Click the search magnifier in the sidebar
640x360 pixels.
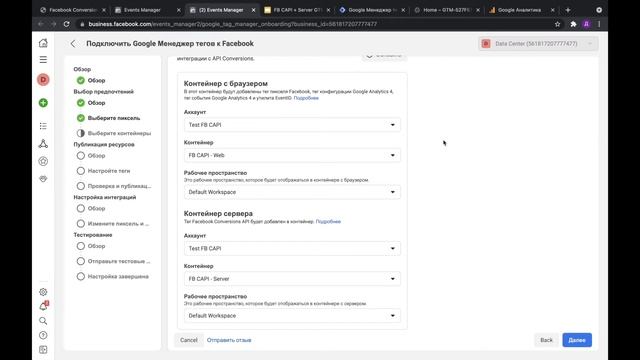click(43, 321)
